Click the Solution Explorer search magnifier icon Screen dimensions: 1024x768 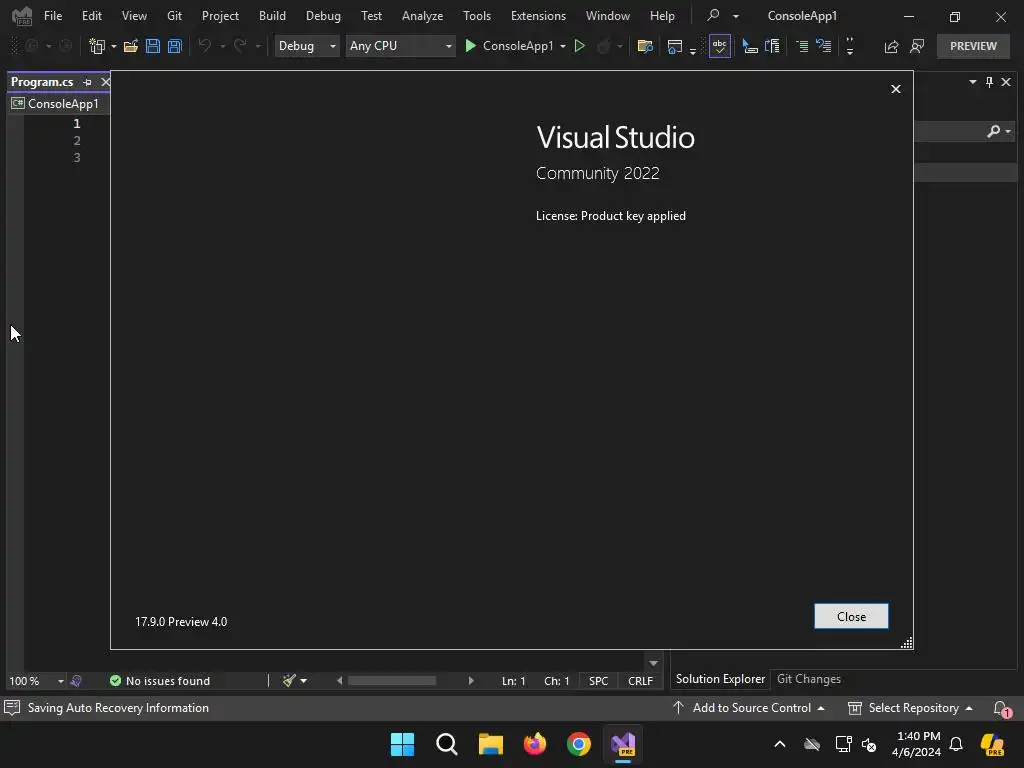click(x=993, y=131)
